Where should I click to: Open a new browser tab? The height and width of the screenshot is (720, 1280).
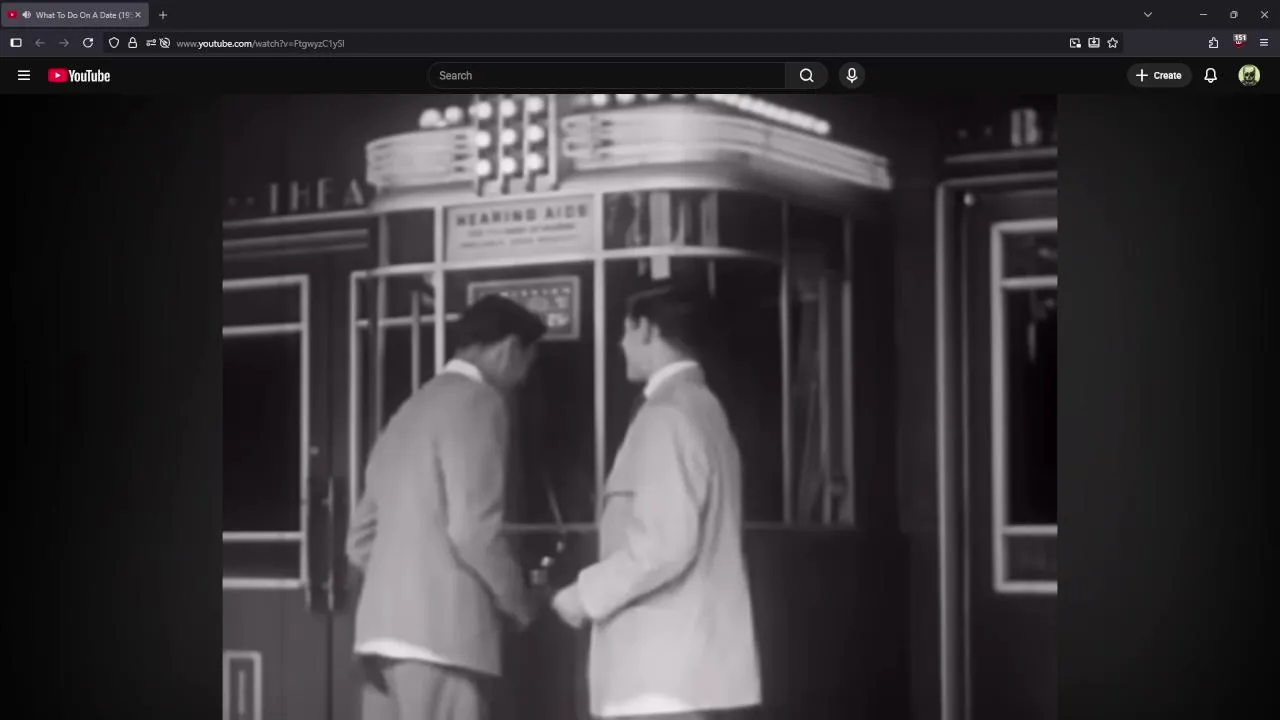[x=163, y=15]
